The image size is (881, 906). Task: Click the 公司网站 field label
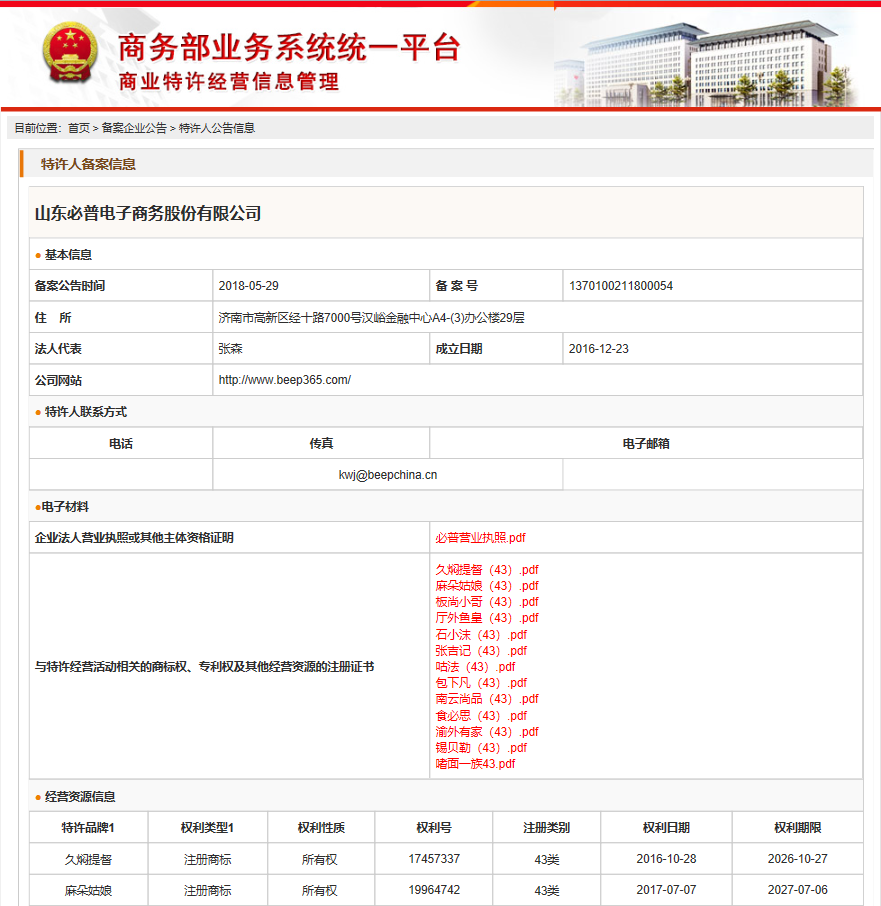[x=58, y=381]
